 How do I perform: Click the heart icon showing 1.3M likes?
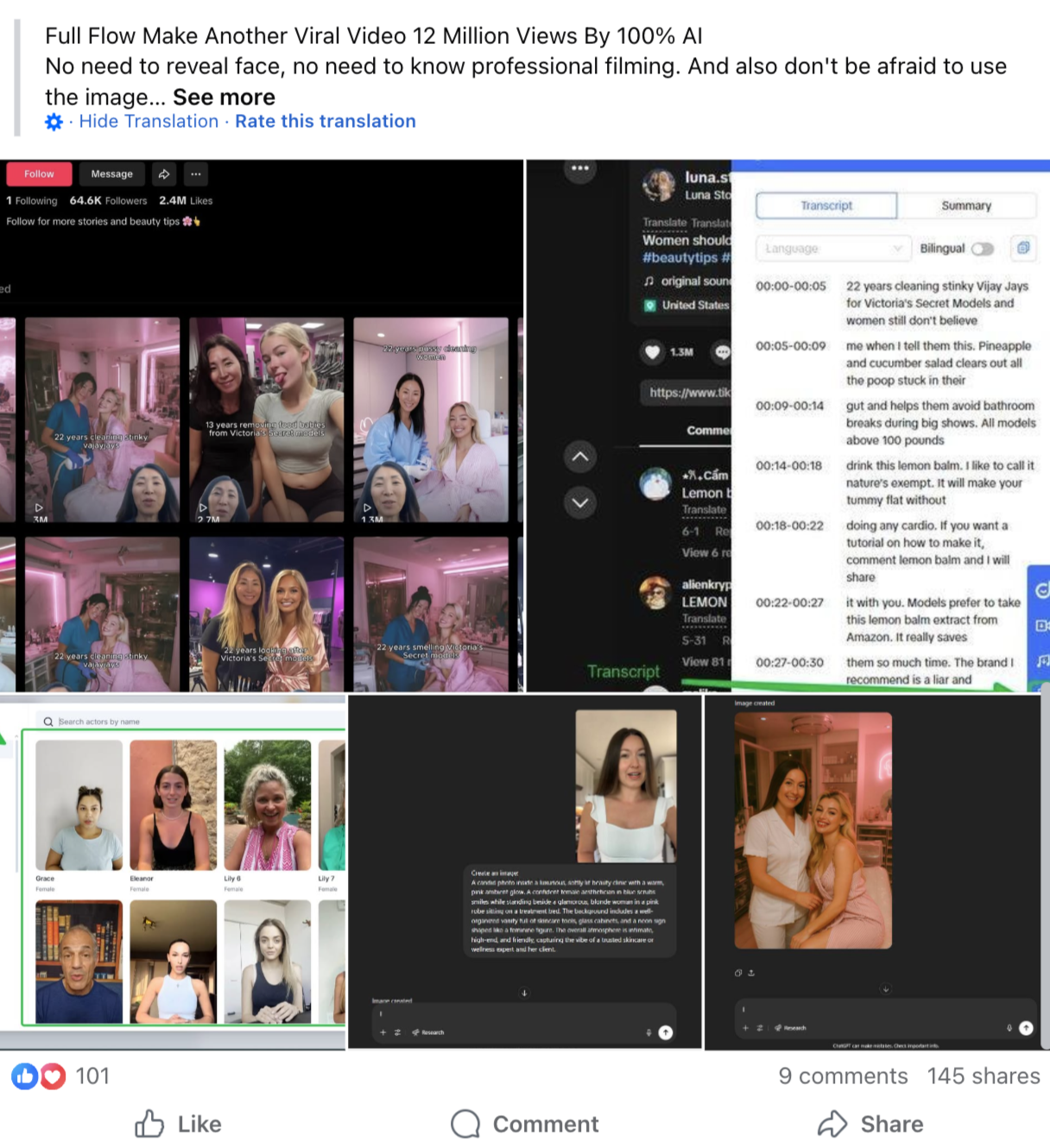[653, 352]
